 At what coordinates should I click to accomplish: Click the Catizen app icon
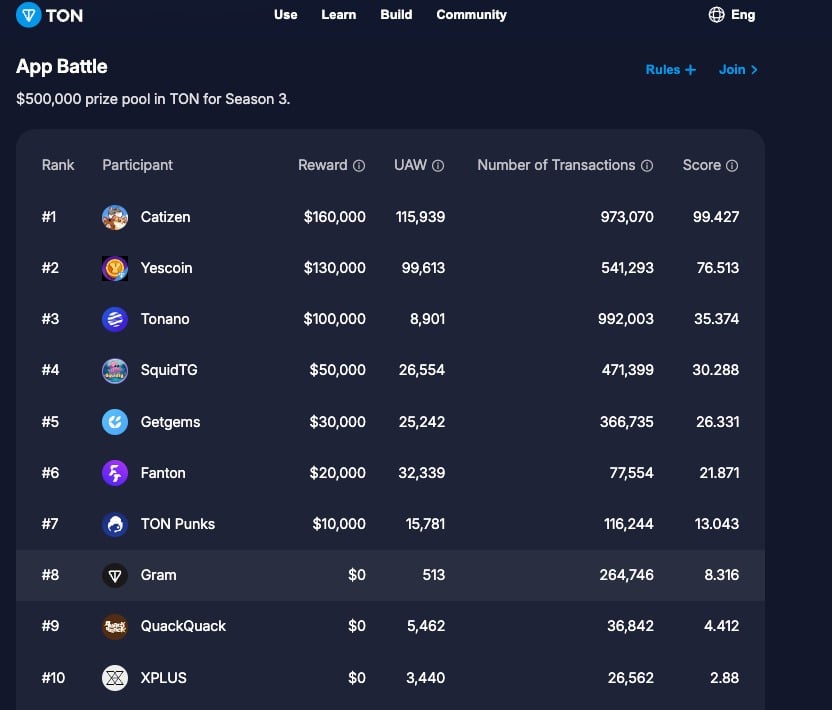115,217
